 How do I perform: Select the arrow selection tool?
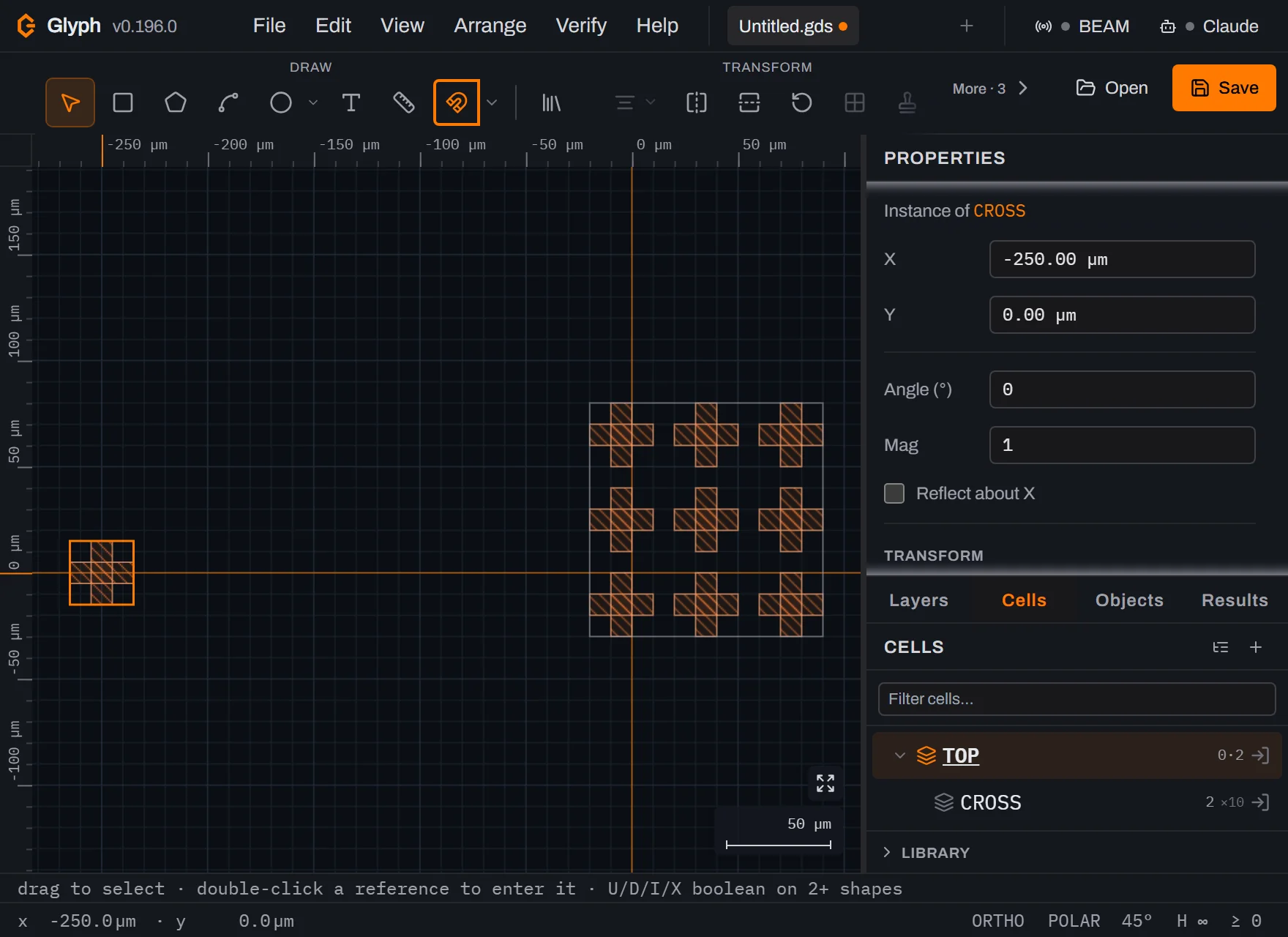(70, 102)
